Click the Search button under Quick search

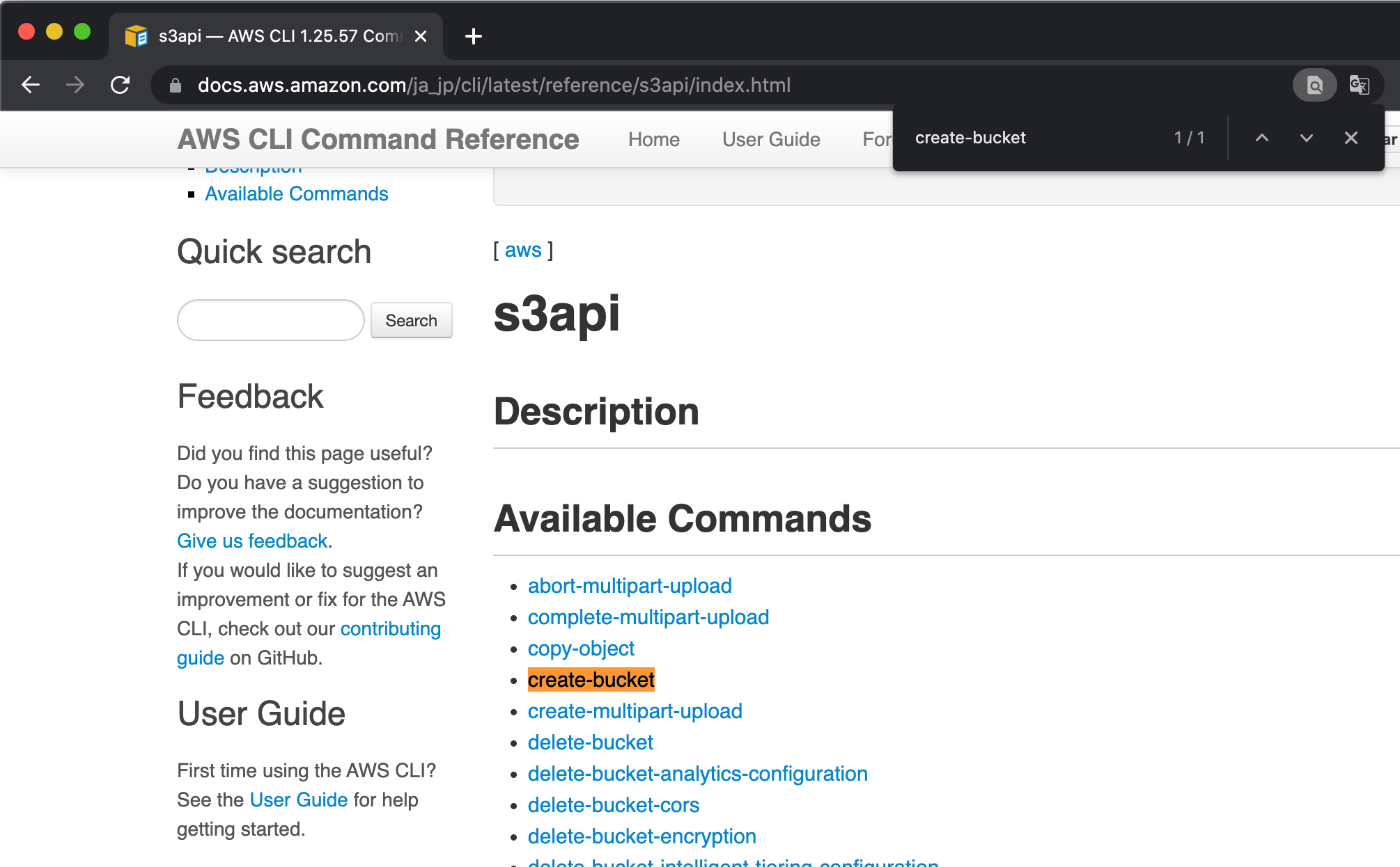(411, 320)
